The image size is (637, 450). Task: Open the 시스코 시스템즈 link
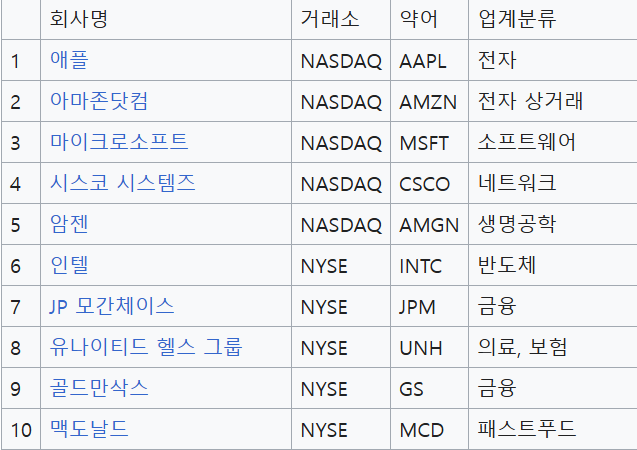point(122,183)
